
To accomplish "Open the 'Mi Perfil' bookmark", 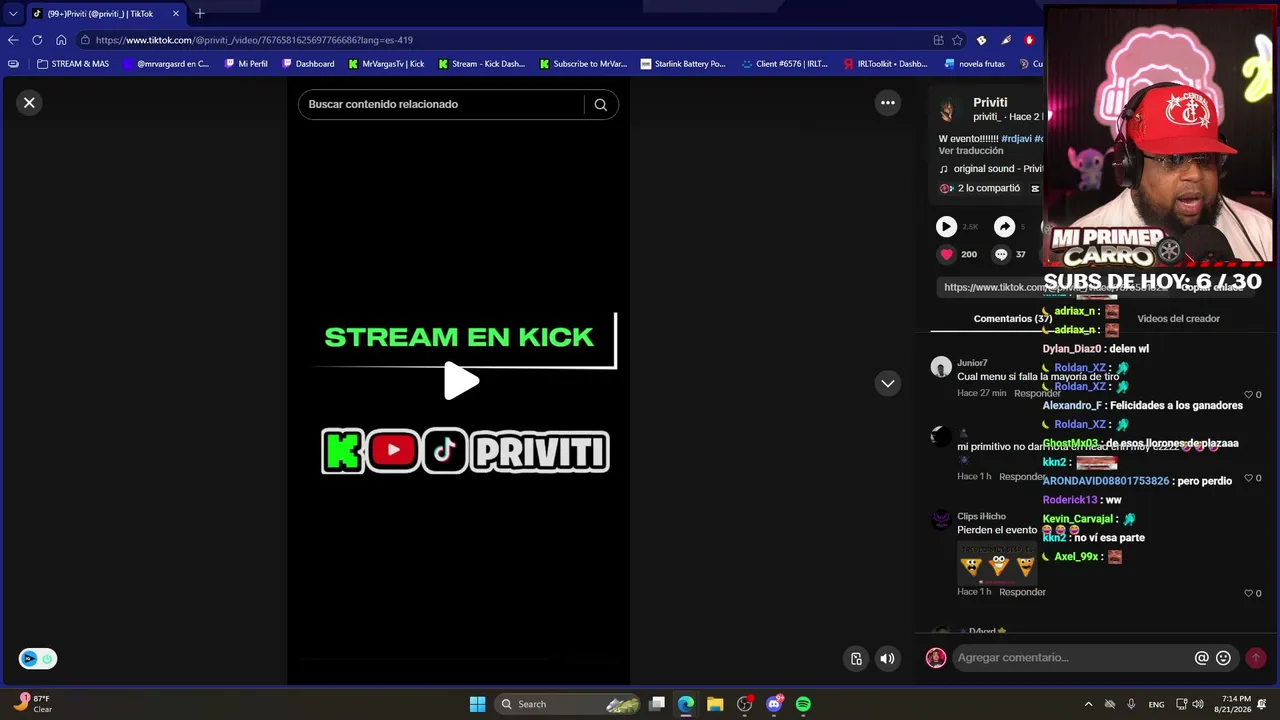I will [x=246, y=64].
